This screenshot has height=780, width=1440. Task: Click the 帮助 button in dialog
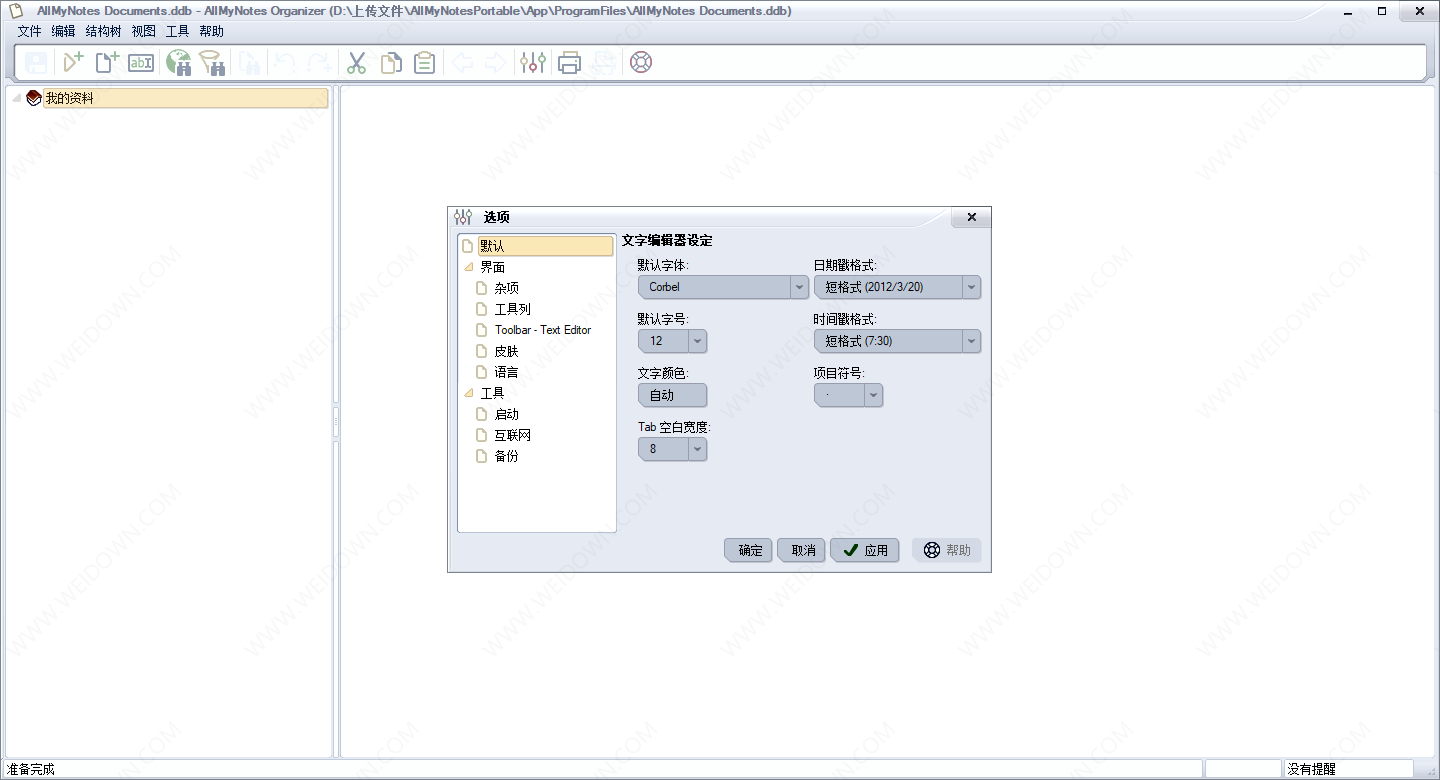pyautogui.click(x=946, y=550)
